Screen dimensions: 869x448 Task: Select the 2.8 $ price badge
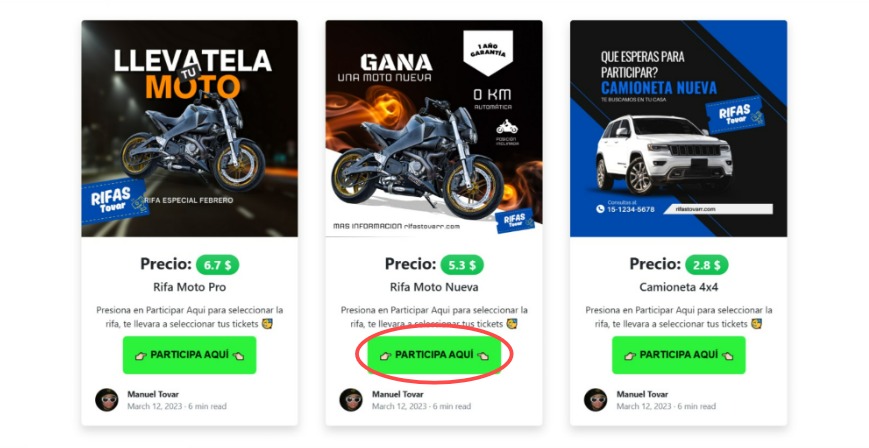click(707, 265)
